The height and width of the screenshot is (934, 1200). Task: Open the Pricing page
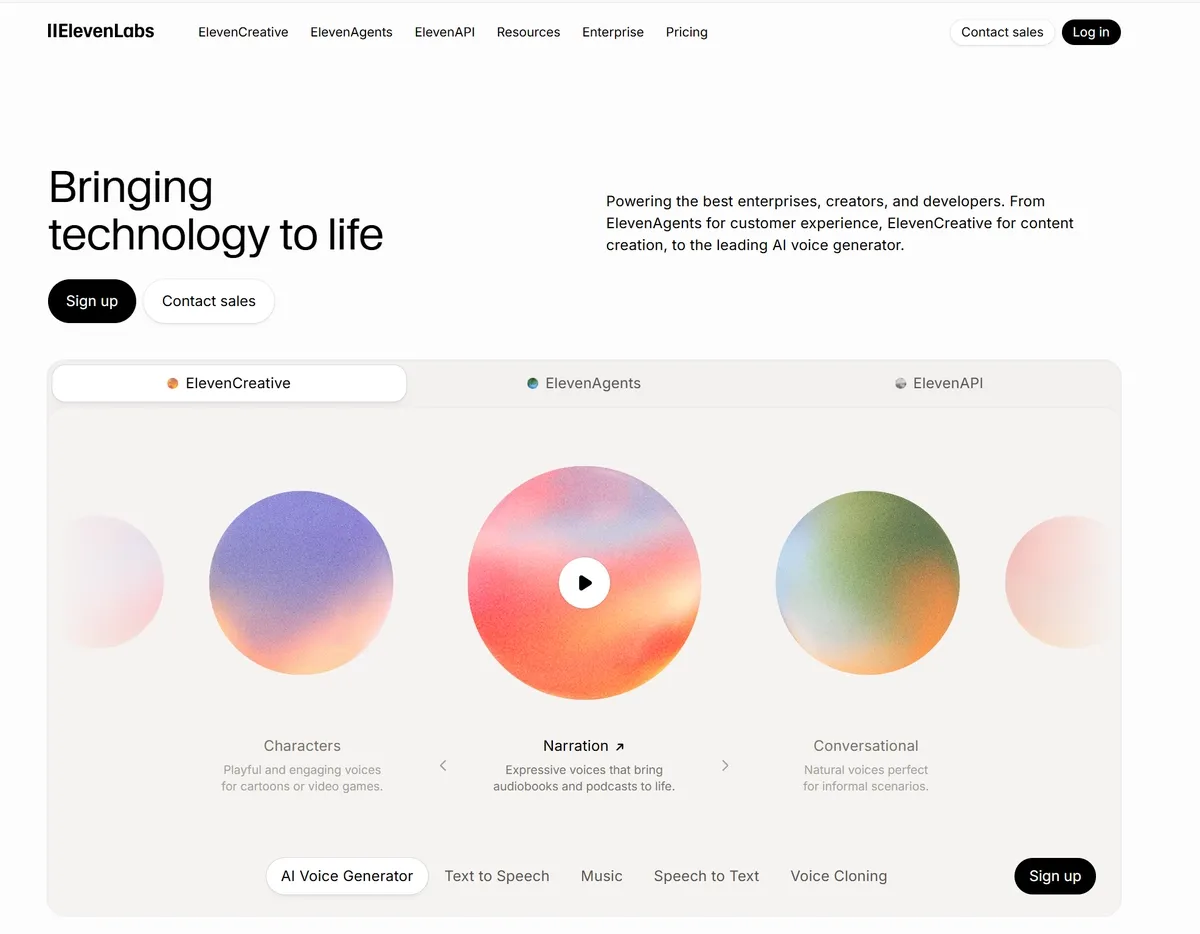tap(687, 32)
